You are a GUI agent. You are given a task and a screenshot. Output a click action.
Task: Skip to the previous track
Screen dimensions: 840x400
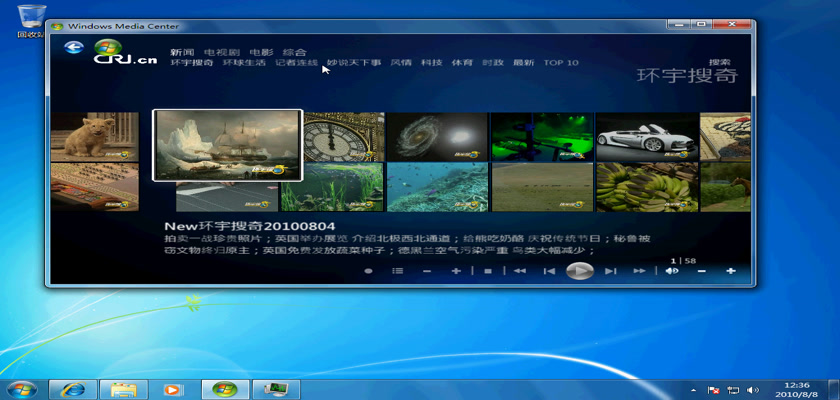[549, 271]
